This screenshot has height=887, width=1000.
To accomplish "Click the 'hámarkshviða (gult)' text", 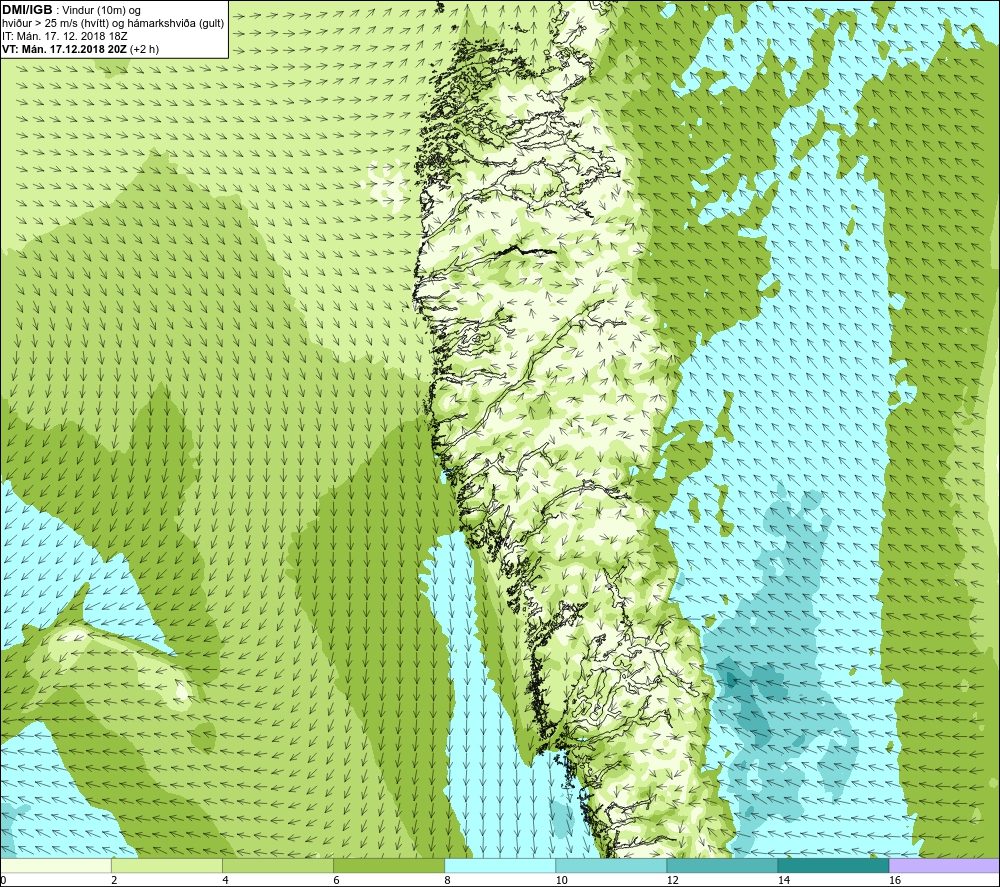I will pos(175,24).
